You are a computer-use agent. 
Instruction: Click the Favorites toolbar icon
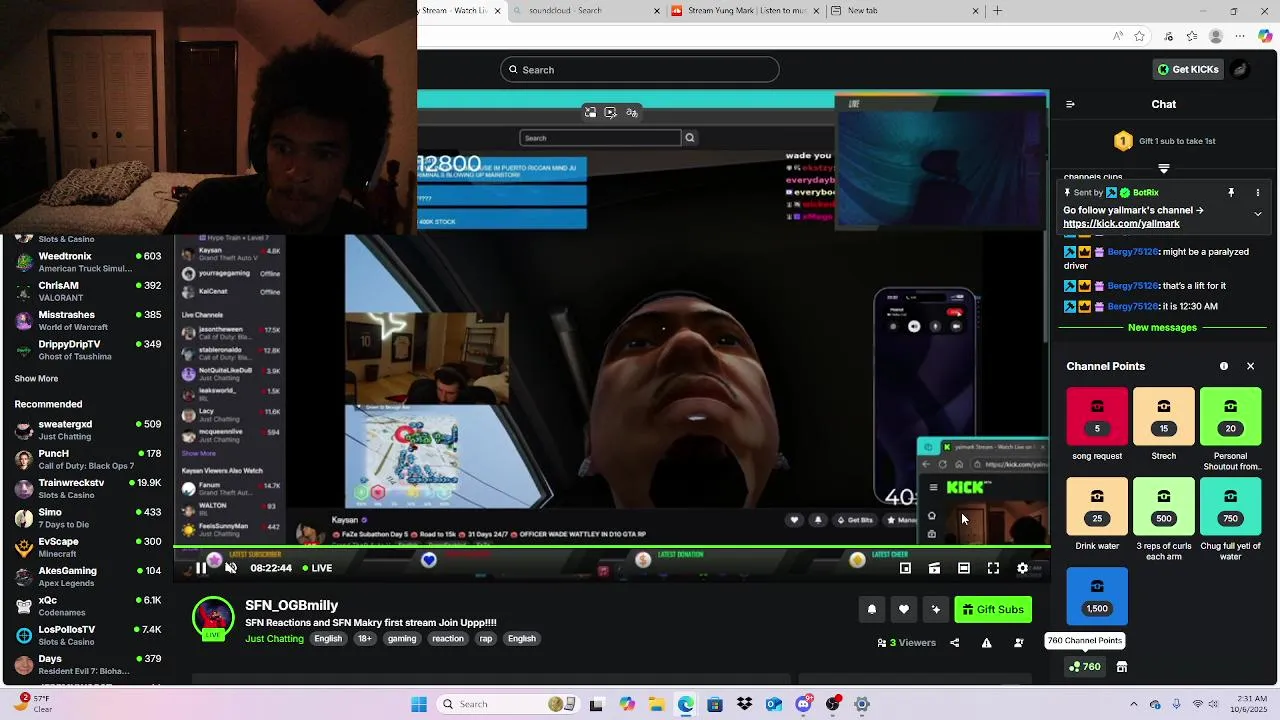pyautogui.click(x=1191, y=36)
